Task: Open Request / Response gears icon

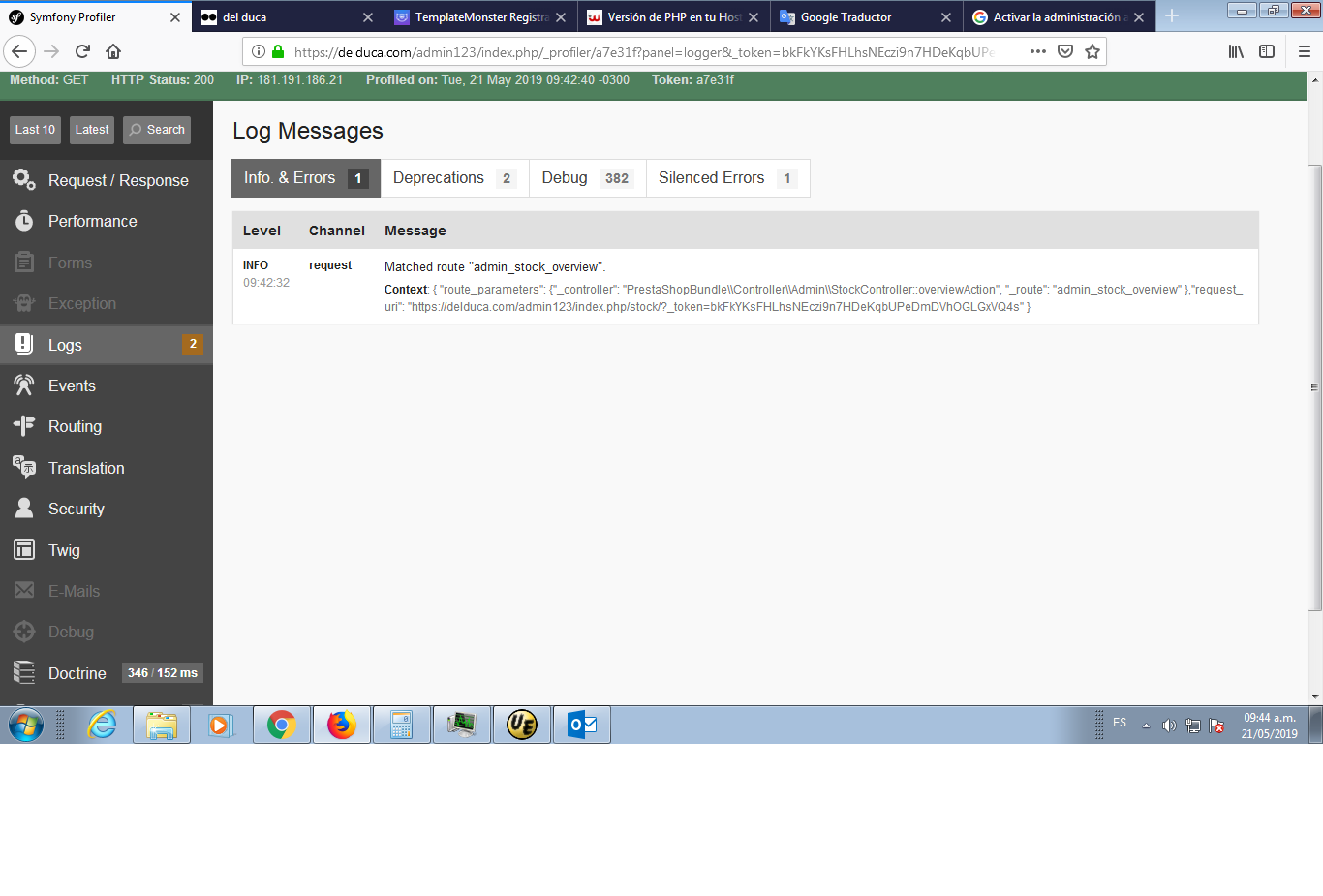Action: 24,179
